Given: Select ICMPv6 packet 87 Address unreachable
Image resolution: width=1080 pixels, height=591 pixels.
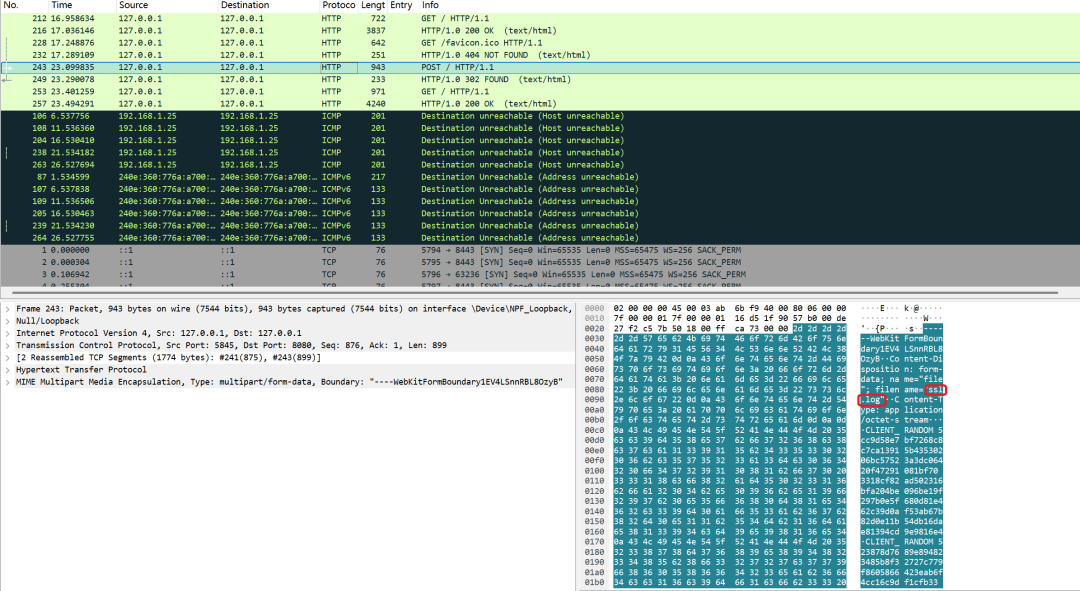Looking at the screenshot, I should (540, 177).
